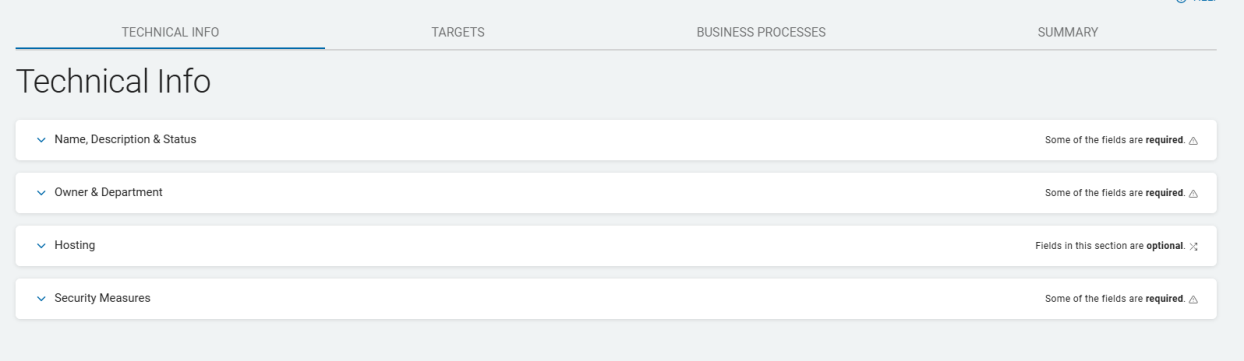Expand the Owner & Department chevron
Screen dimensions: 1244x361
point(41,193)
